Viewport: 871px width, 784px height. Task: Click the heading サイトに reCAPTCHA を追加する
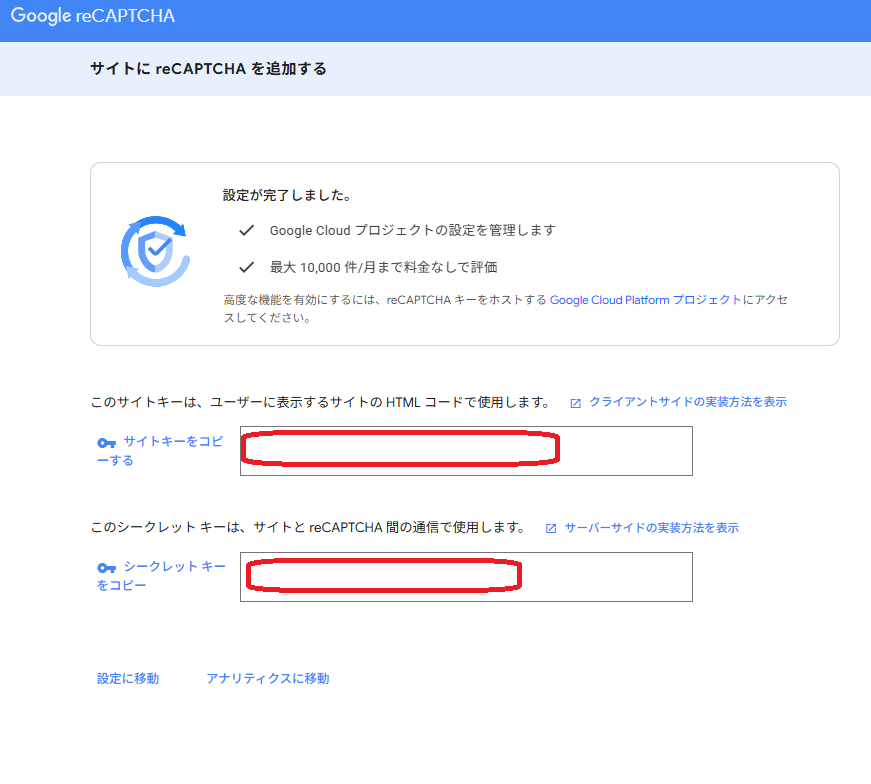[x=208, y=69]
